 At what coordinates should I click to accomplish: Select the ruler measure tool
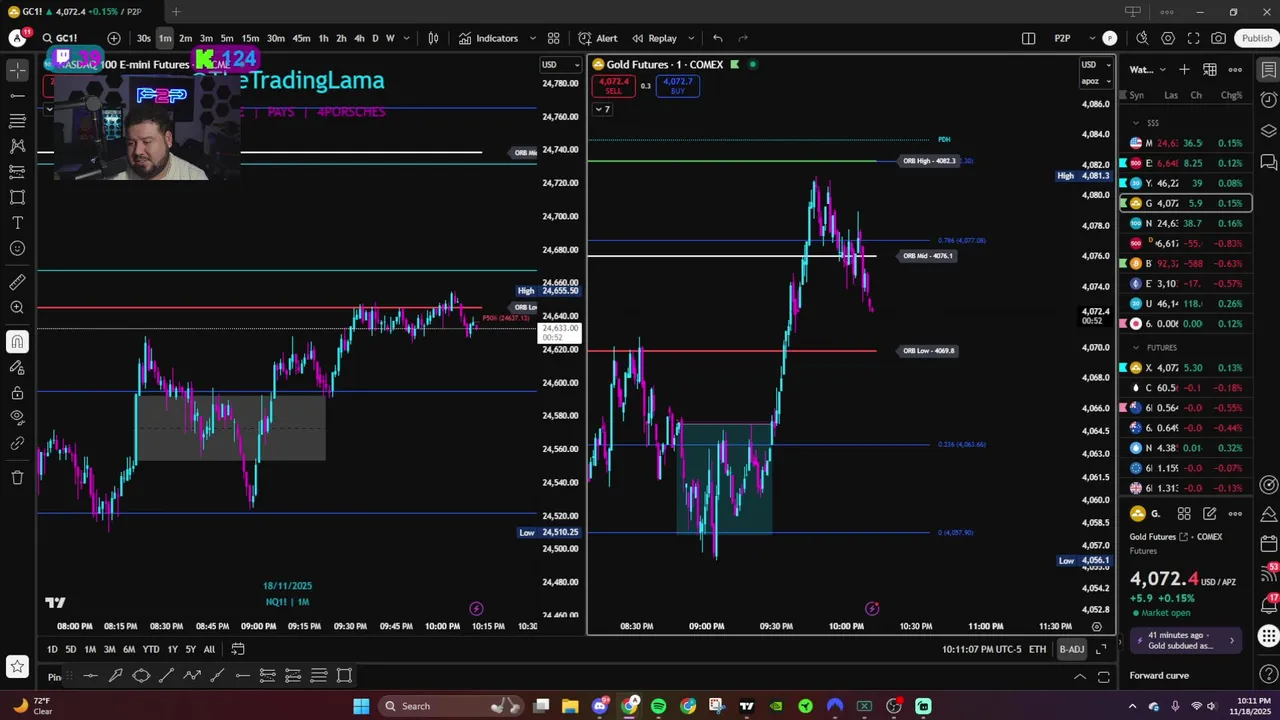pos(17,283)
